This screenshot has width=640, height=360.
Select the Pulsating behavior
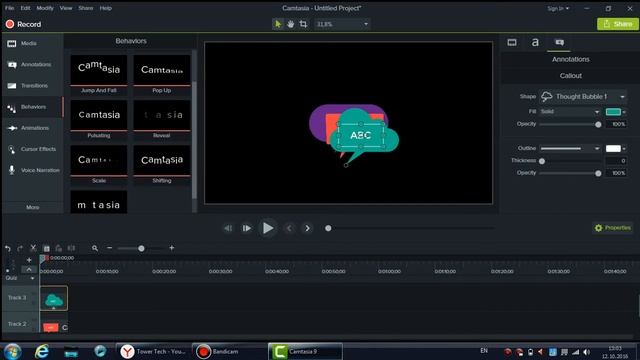click(99, 120)
